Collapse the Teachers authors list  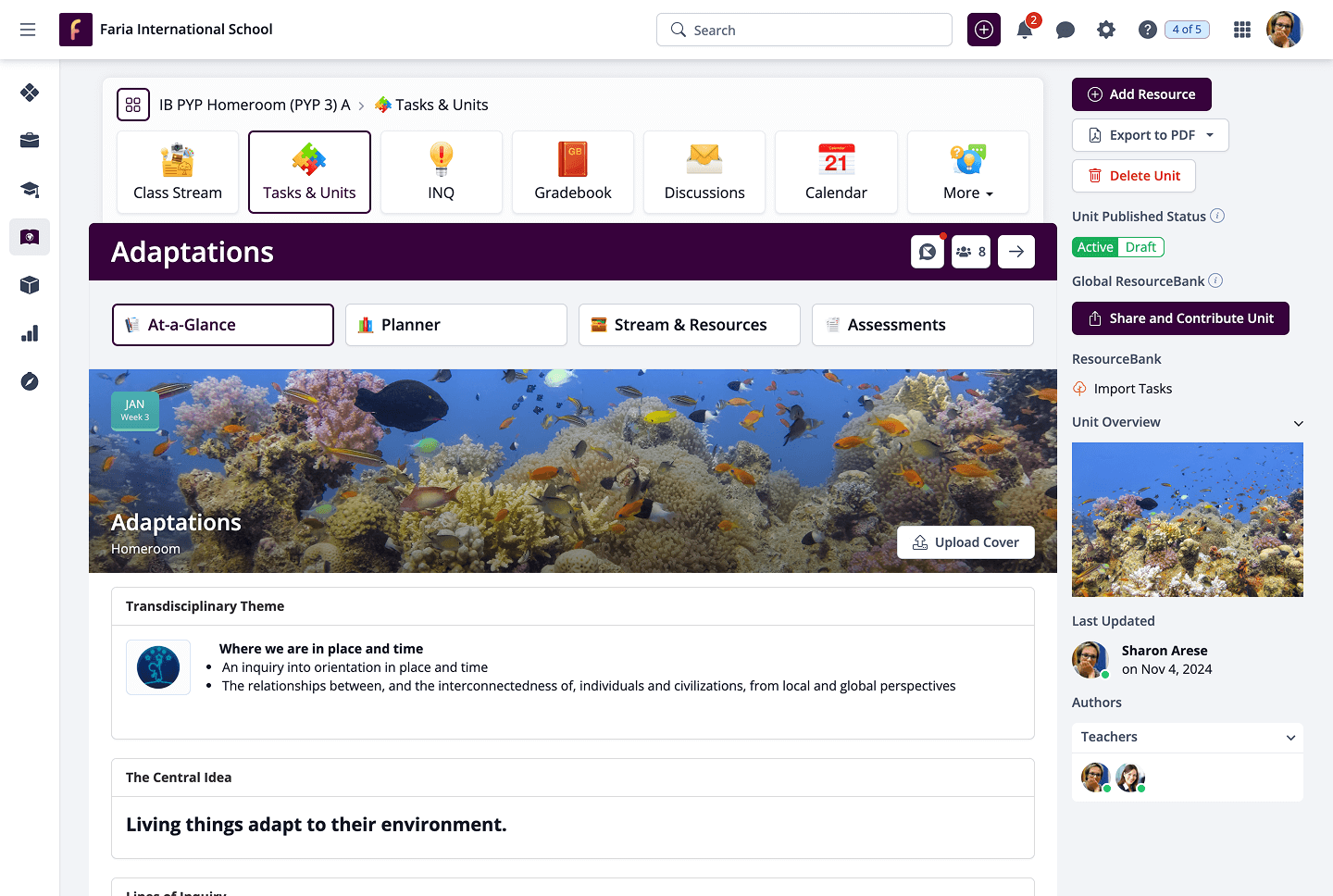tap(1290, 738)
